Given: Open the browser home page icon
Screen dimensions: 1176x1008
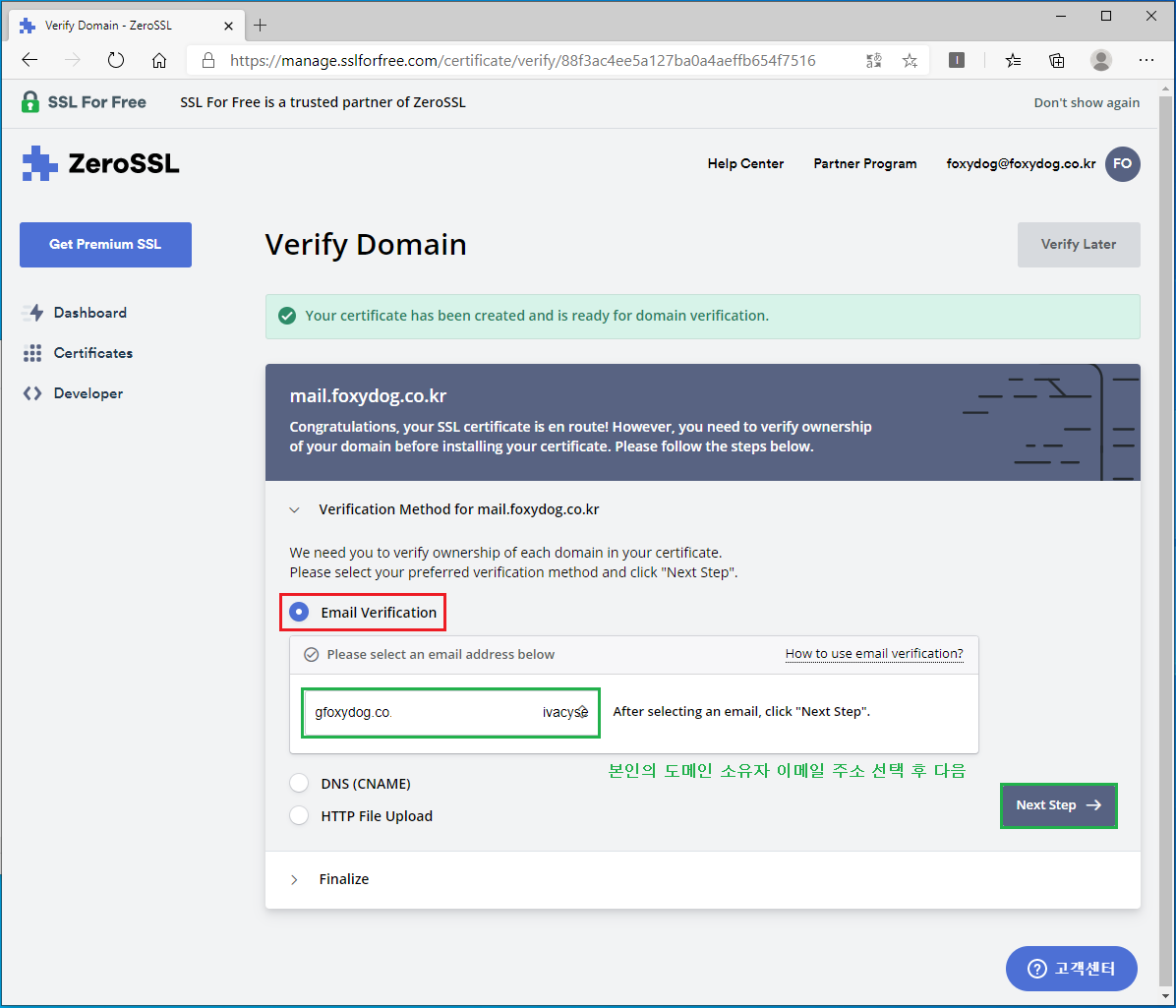Looking at the screenshot, I should point(159,60).
